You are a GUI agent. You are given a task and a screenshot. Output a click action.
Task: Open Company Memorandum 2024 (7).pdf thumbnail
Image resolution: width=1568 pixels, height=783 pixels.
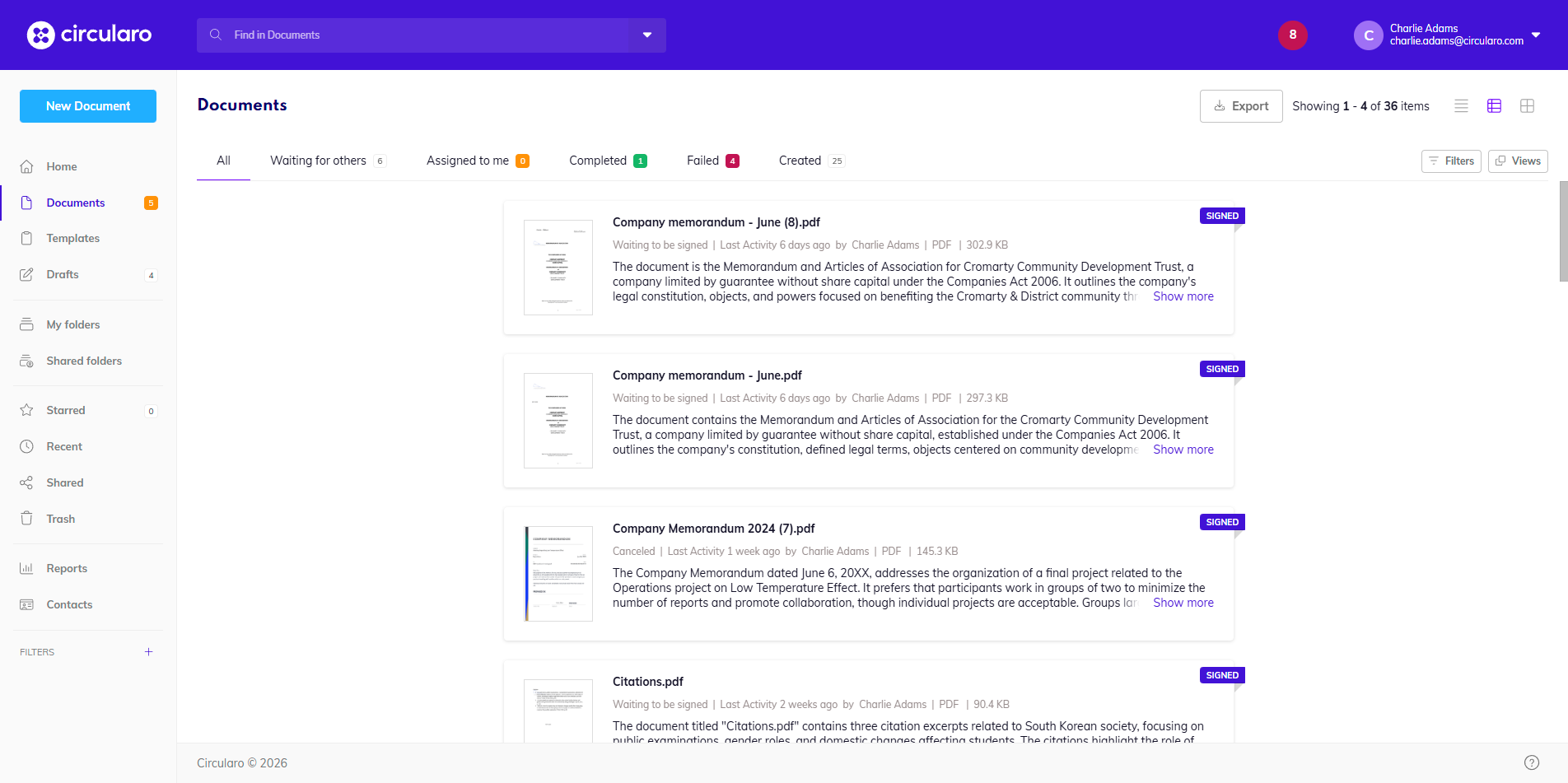558,574
